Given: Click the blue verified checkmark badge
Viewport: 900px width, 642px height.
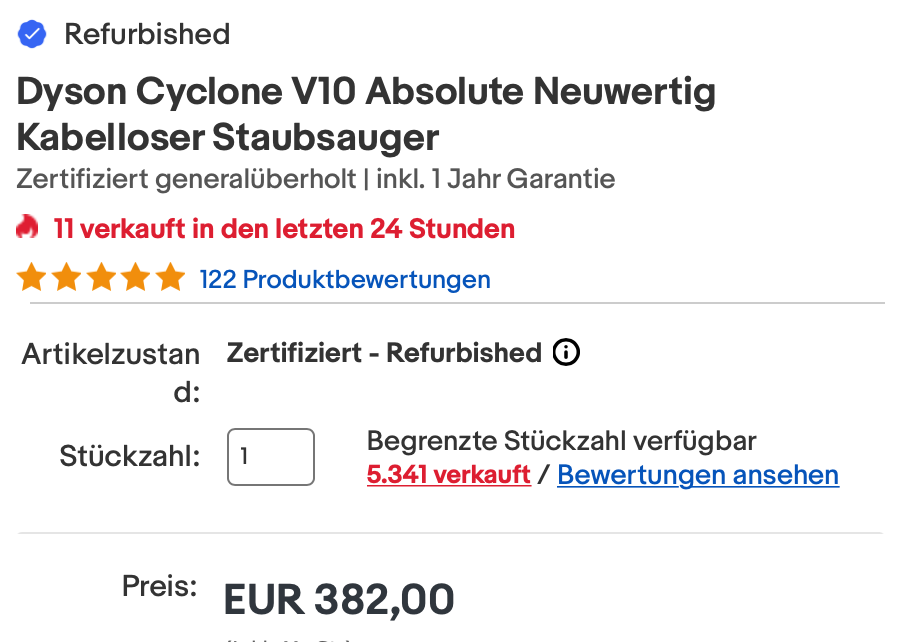Looking at the screenshot, I should tap(32, 35).
